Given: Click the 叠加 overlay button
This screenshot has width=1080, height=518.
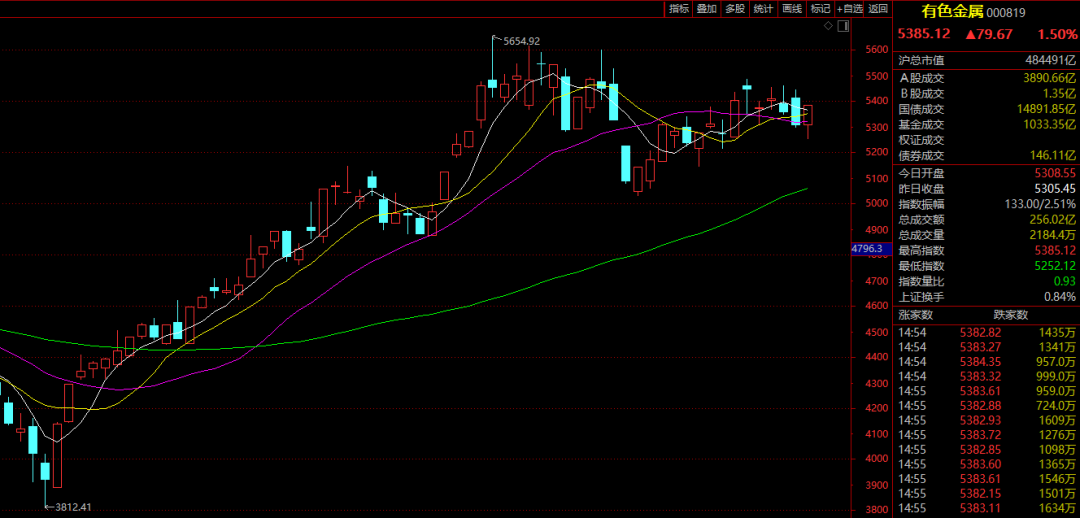Looking at the screenshot, I should point(707,9).
